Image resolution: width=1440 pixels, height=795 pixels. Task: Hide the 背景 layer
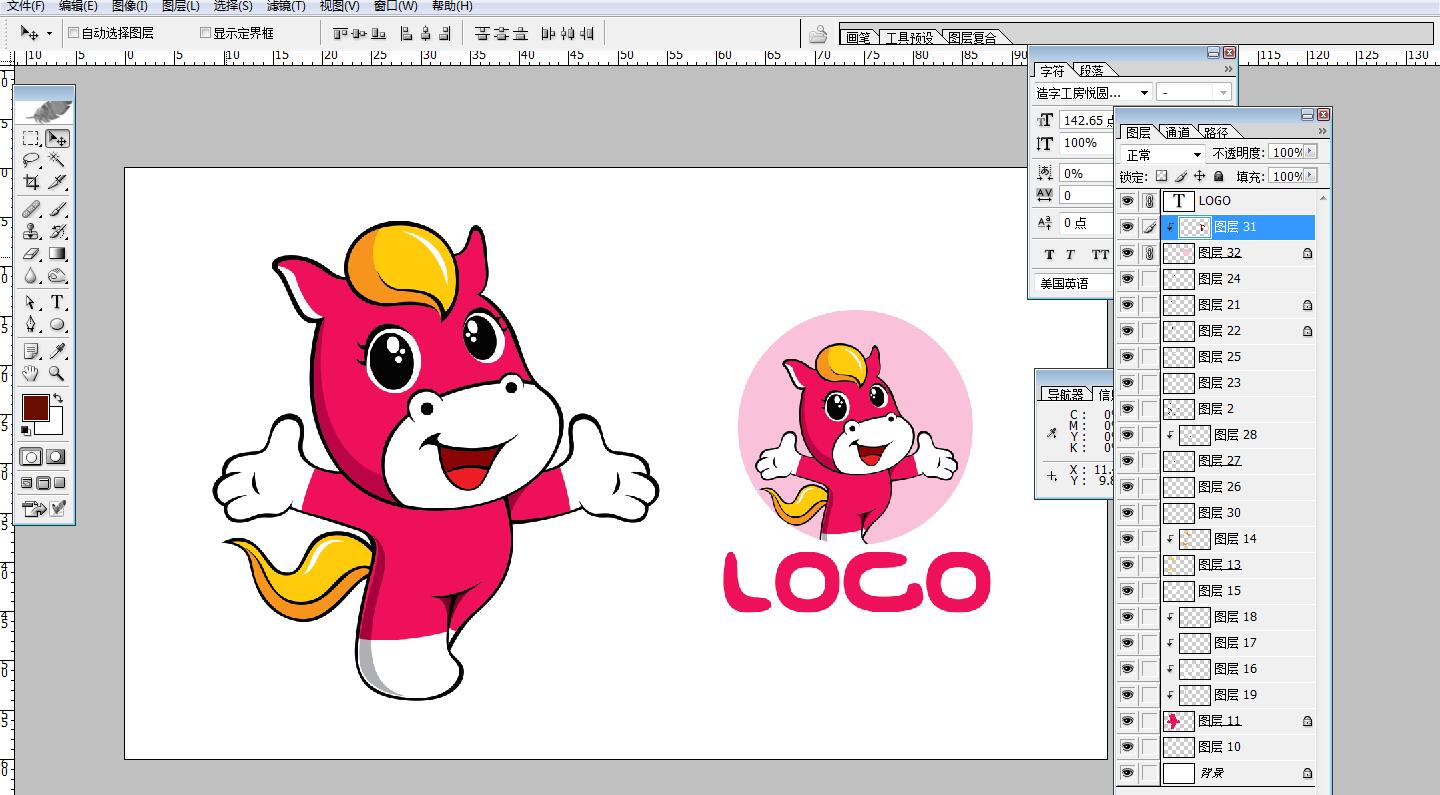tap(1127, 773)
